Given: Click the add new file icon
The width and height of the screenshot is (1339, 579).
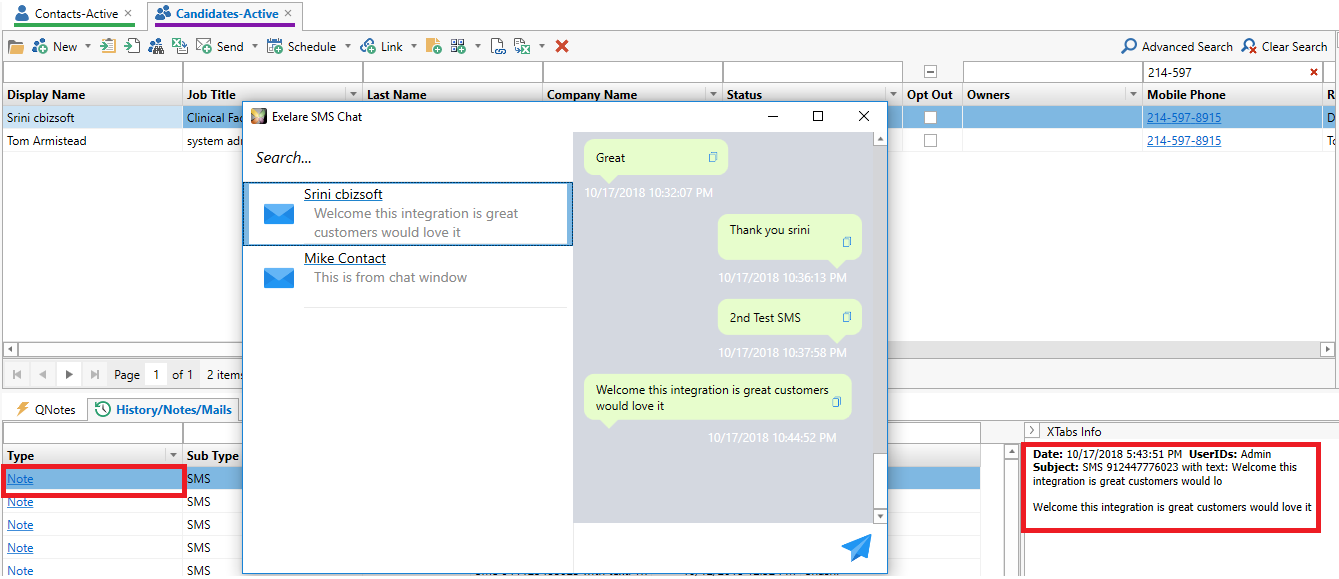Looking at the screenshot, I should 434,46.
